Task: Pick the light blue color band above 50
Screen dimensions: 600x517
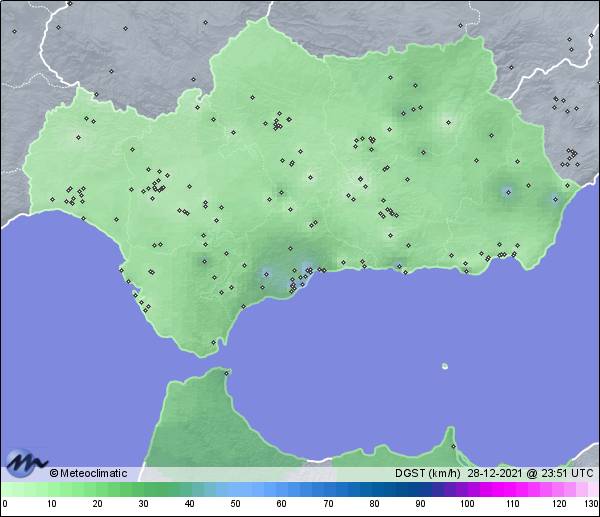Action: (235, 489)
